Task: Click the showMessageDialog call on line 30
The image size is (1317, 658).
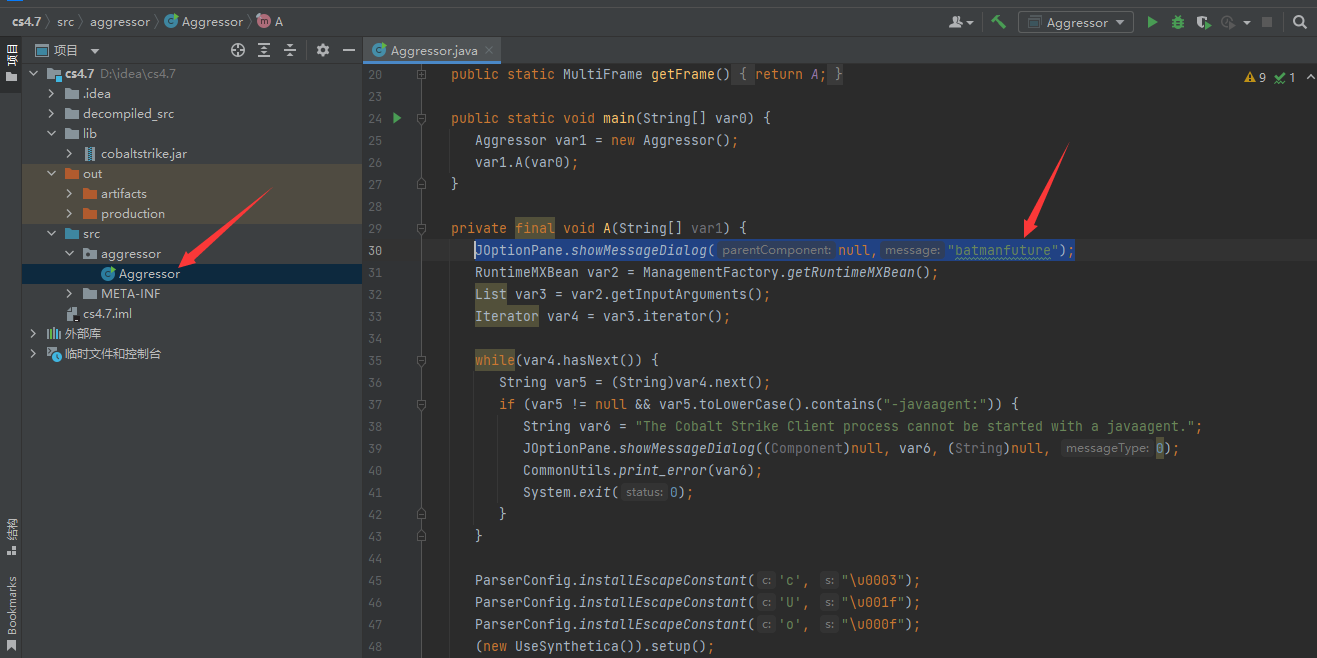Action: tap(639, 250)
